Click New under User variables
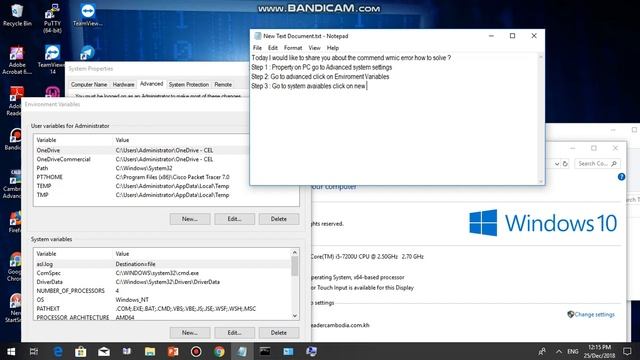This screenshot has height=360, width=640. pos(190,219)
